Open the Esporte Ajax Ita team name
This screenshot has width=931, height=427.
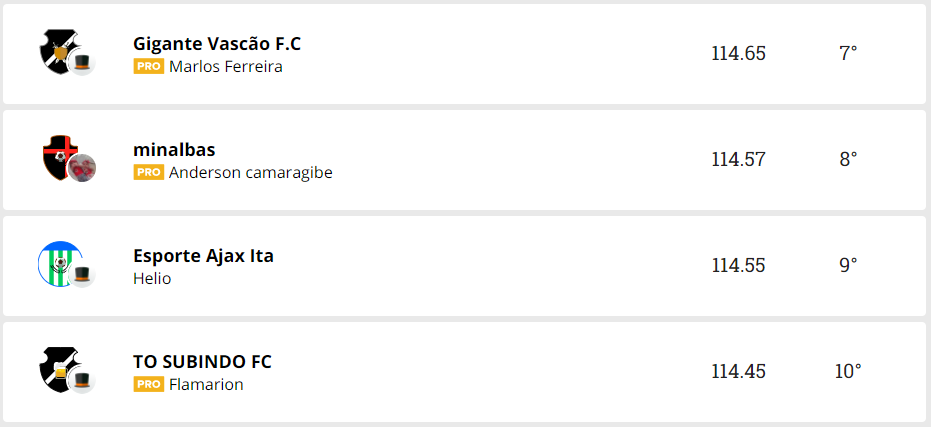coord(203,256)
